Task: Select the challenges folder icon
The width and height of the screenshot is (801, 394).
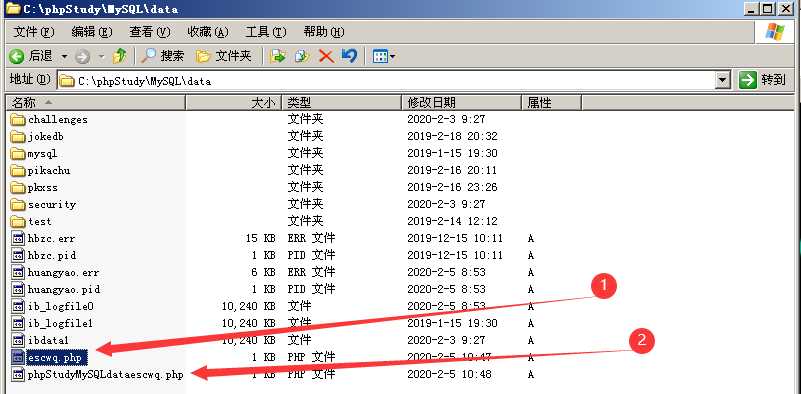Action: (x=18, y=120)
